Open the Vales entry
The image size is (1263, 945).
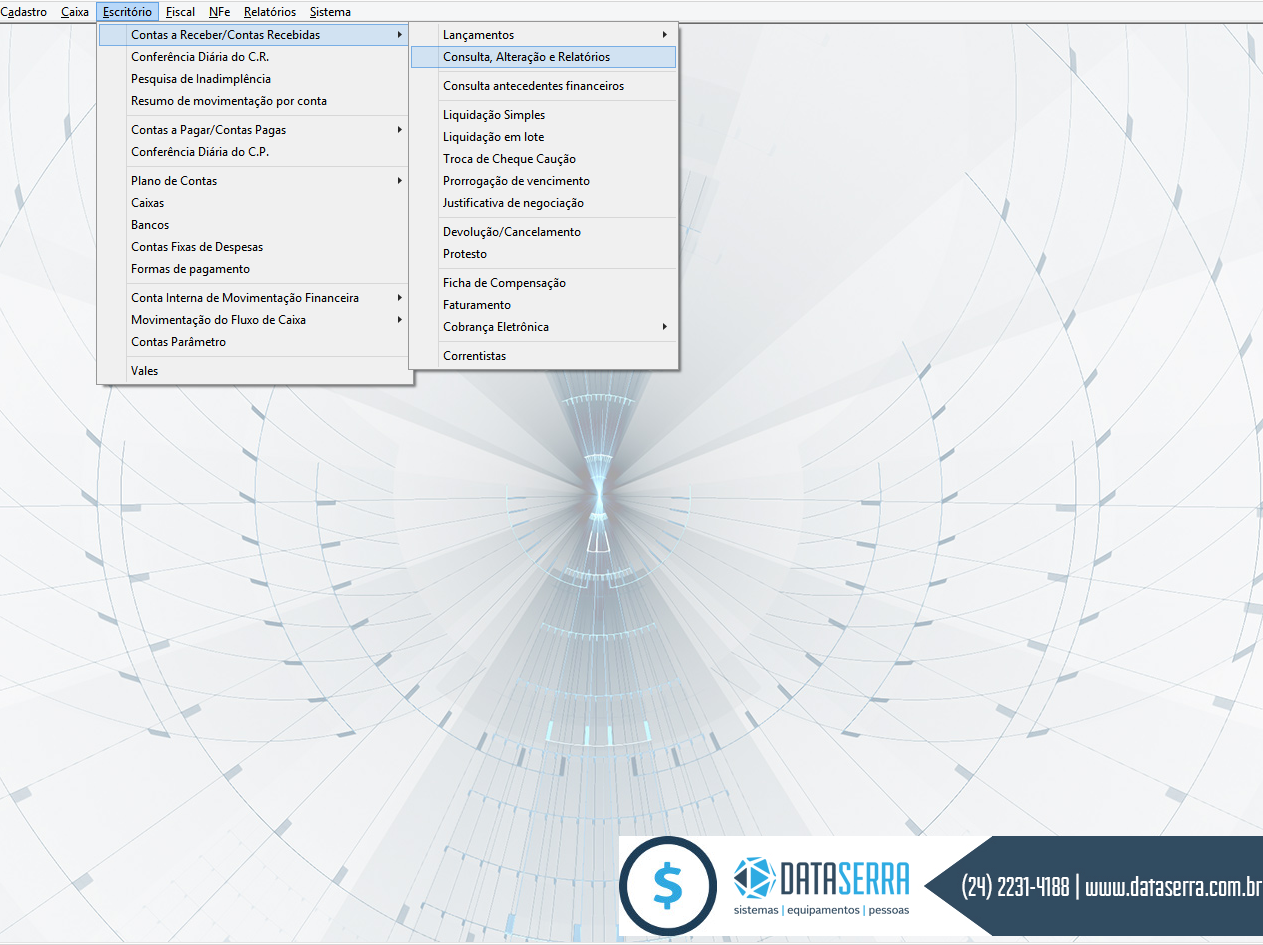point(255,371)
